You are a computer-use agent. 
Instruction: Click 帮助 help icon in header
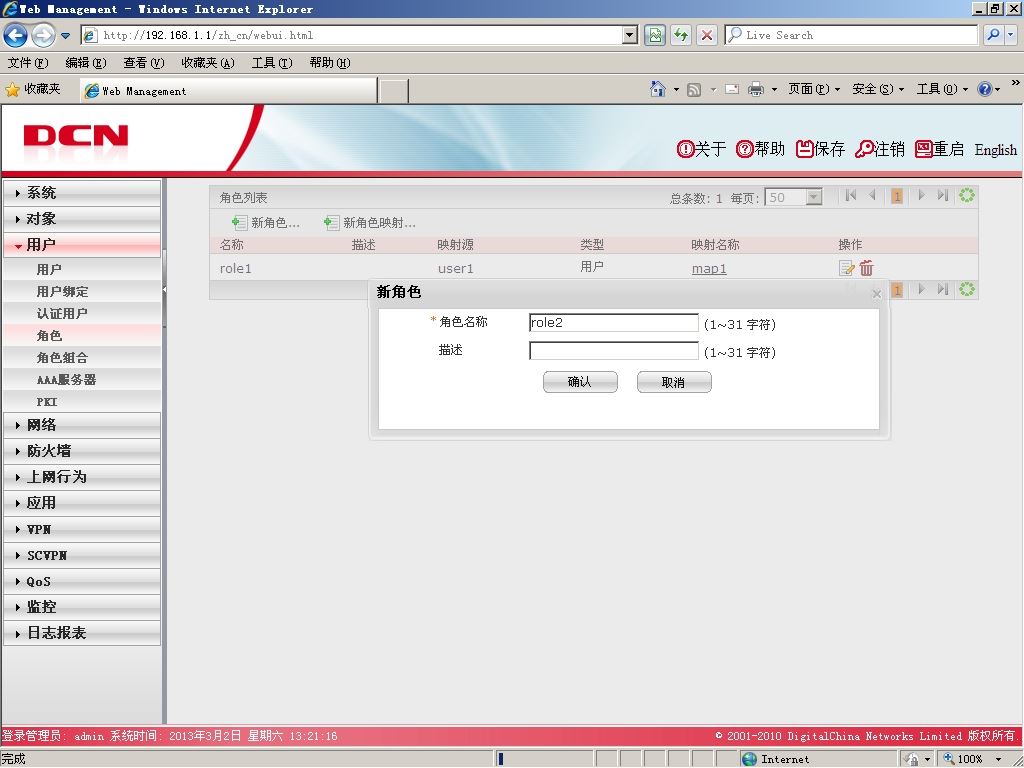pos(760,149)
